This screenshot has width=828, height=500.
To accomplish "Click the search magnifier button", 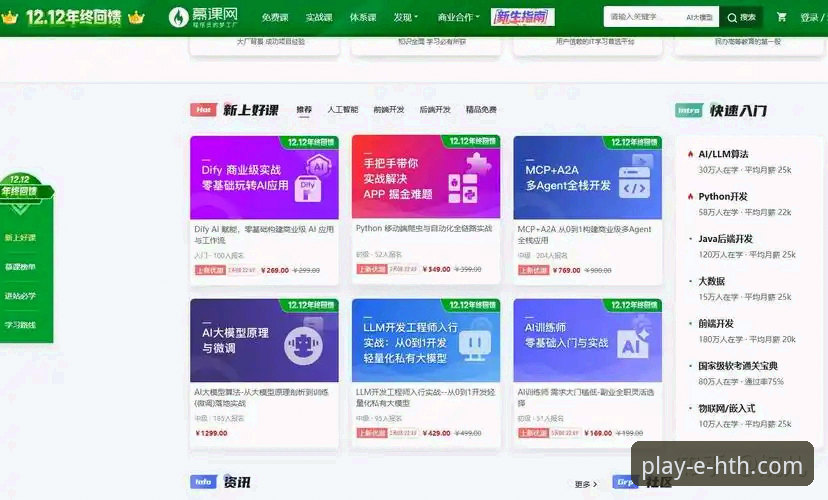I will click(741, 17).
